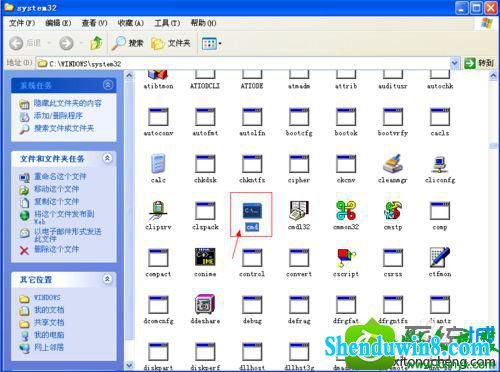Open the Favorites menu
Screen dimensions: 500x372
pyautogui.click(x=131, y=23)
